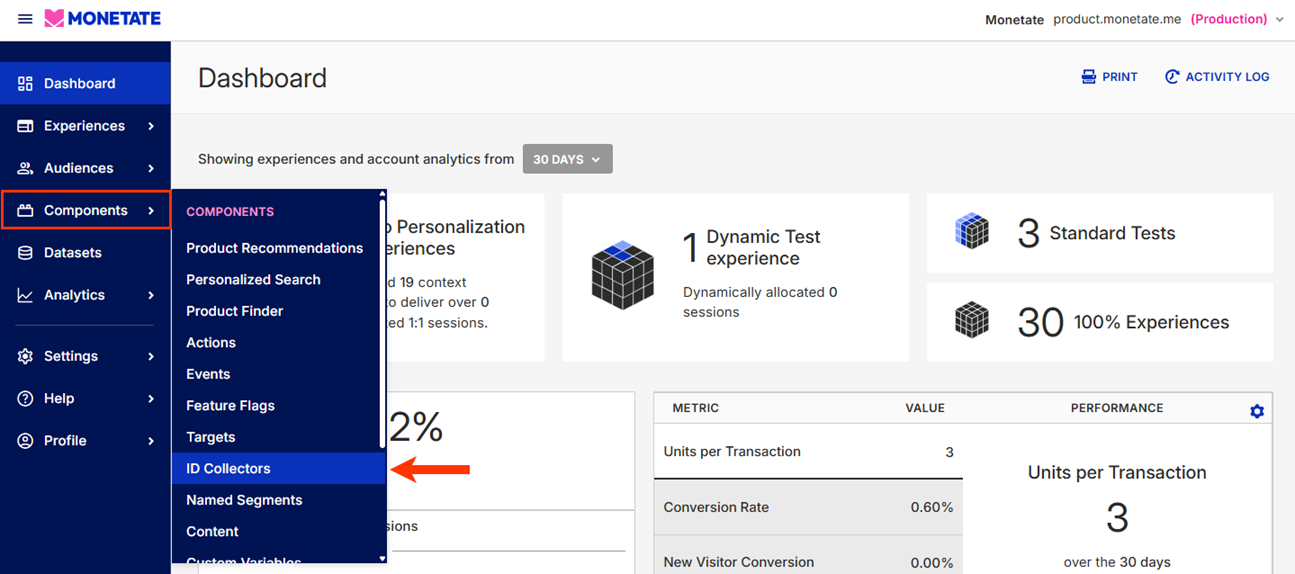Screen dimensions: 1295x574
Task: Click the VALUE column header
Action: (x=925, y=408)
